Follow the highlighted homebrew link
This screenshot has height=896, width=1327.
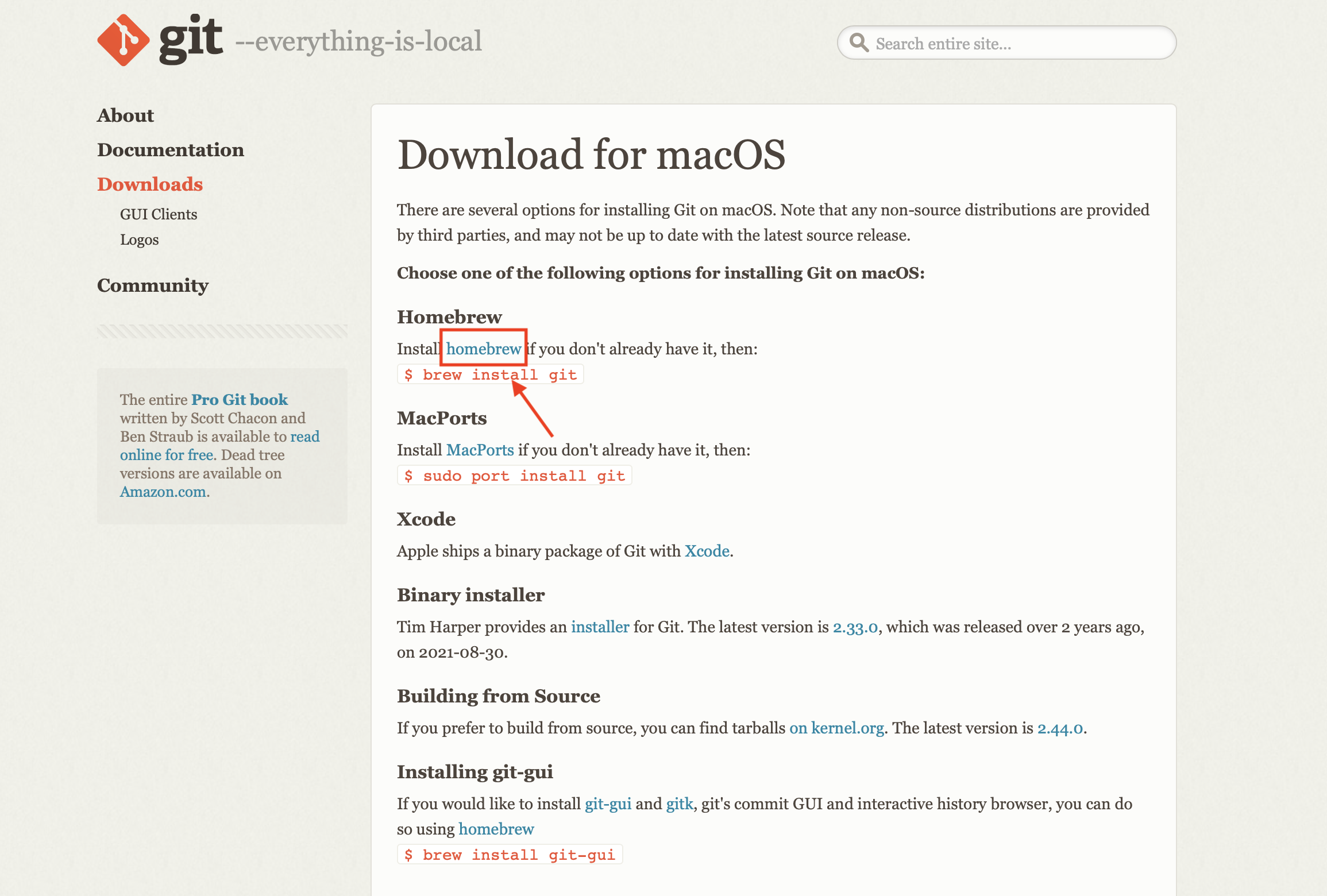coord(483,349)
